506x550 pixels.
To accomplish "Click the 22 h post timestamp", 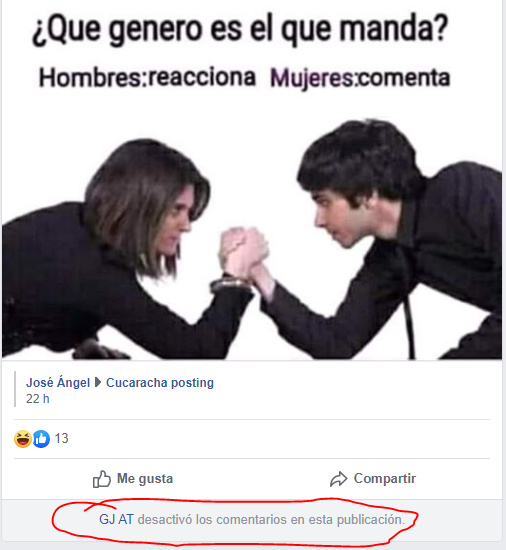I will point(38,399).
